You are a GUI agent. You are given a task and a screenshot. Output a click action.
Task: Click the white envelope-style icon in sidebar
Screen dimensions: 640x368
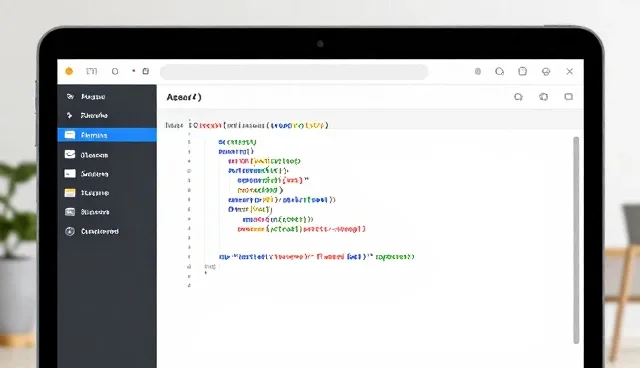click(70, 154)
